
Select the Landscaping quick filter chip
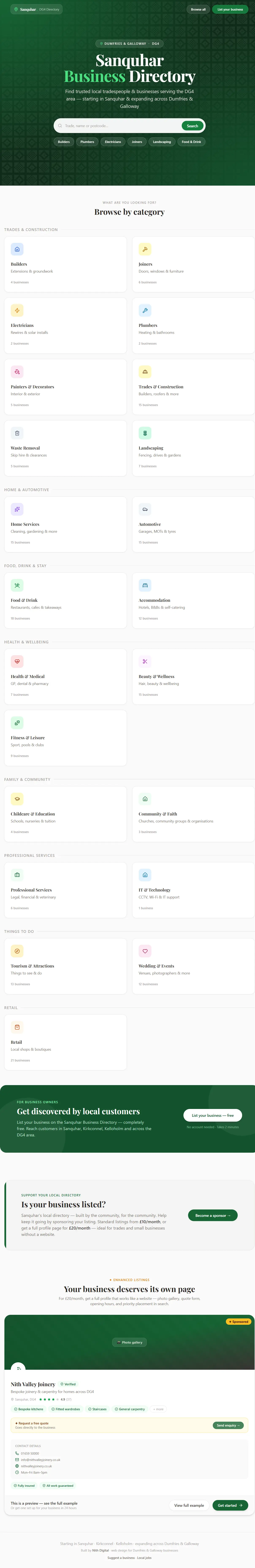click(x=162, y=142)
